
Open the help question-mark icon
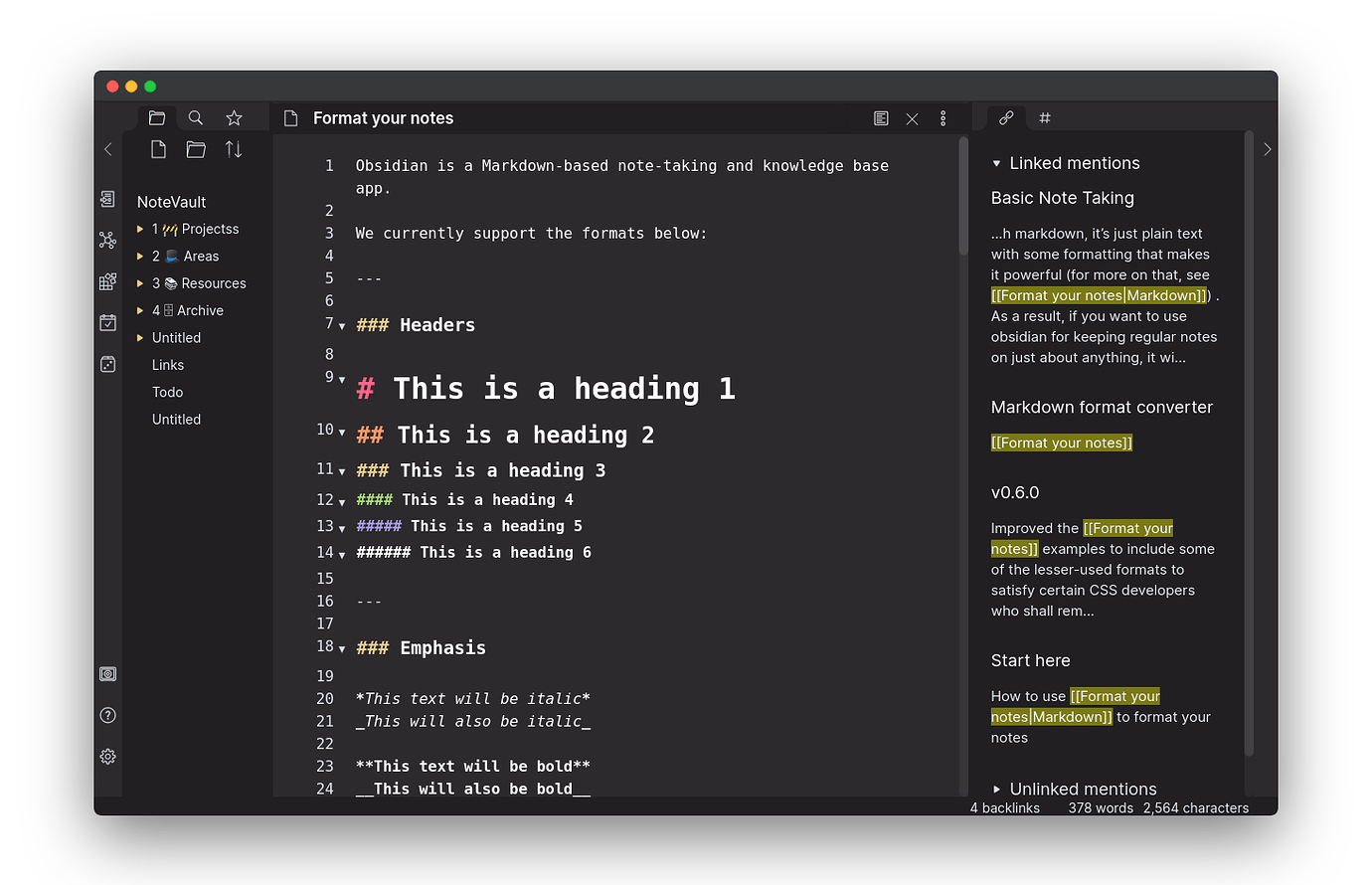[107, 715]
